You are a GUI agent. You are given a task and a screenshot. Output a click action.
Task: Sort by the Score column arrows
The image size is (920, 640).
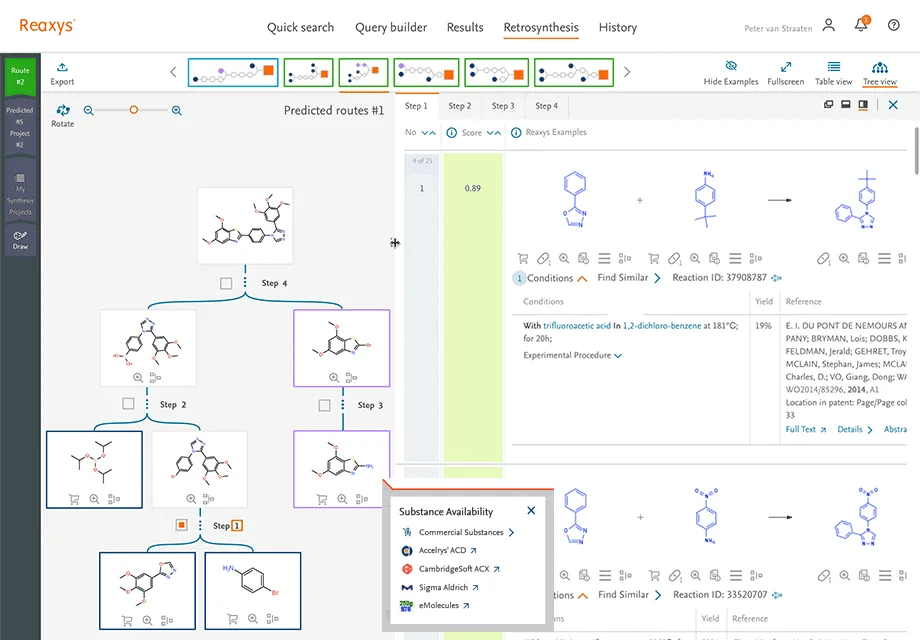(x=494, y=133)
